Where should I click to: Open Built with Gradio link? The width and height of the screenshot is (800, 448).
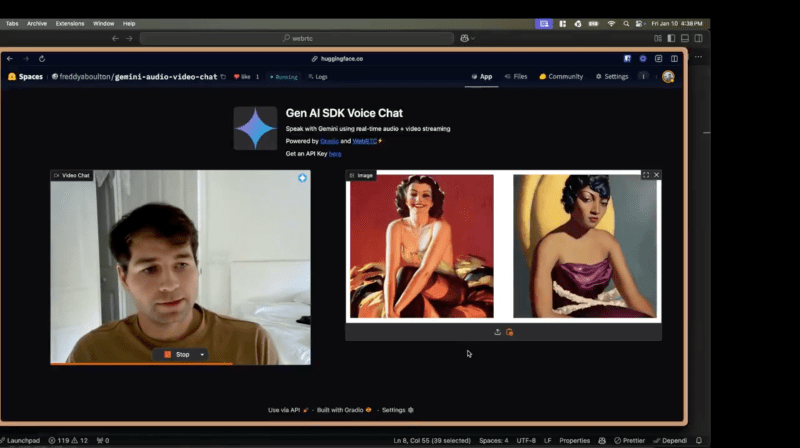pyautogui.click(x=344, y=410)
